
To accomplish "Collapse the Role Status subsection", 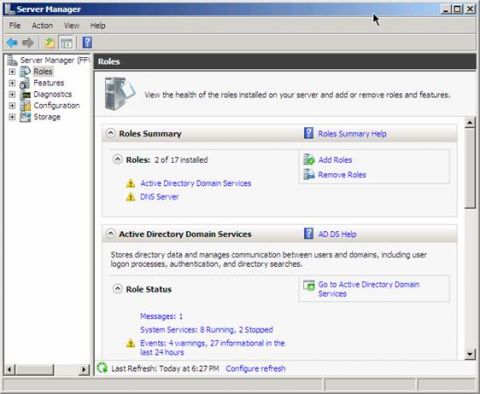I will click(117, 289).
